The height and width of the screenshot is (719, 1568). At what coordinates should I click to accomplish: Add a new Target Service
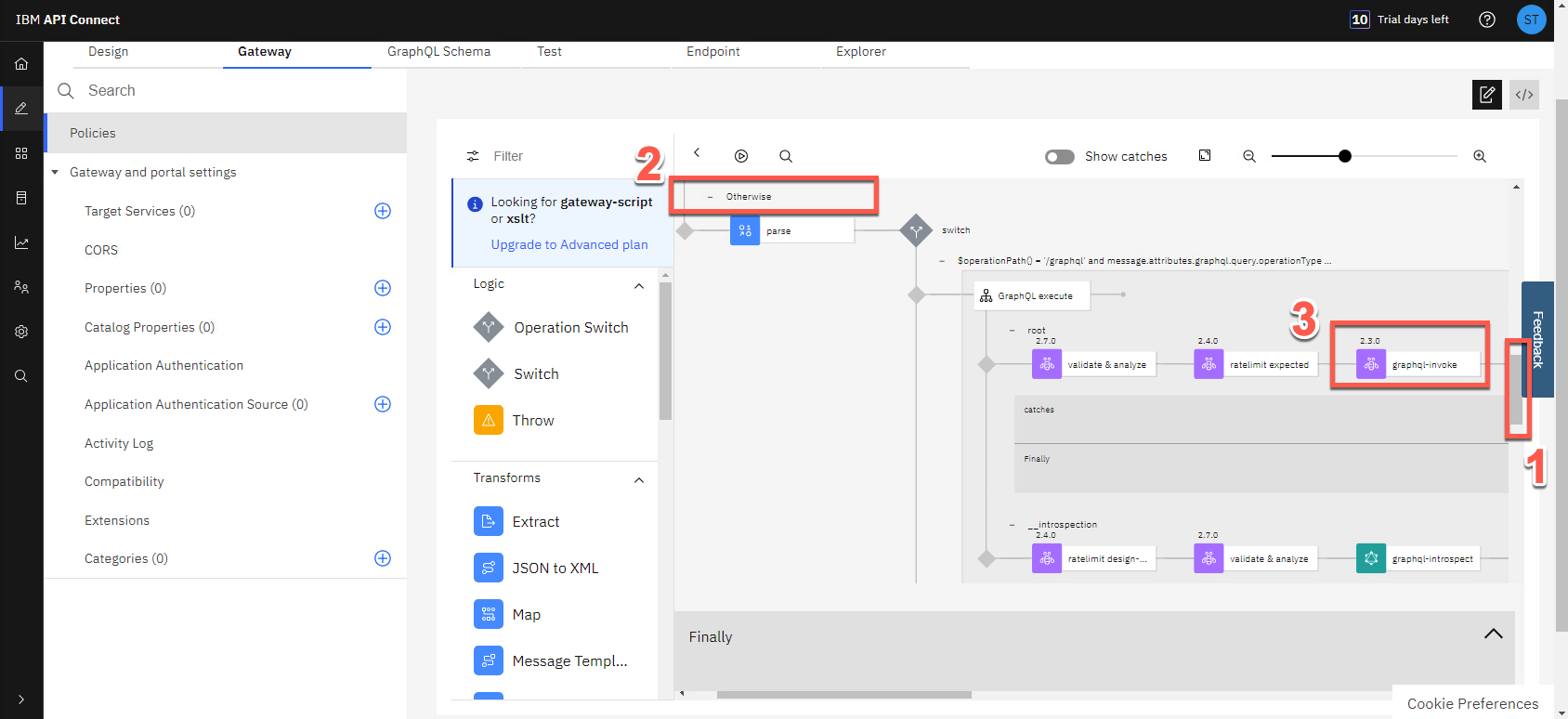click(382, 211)
